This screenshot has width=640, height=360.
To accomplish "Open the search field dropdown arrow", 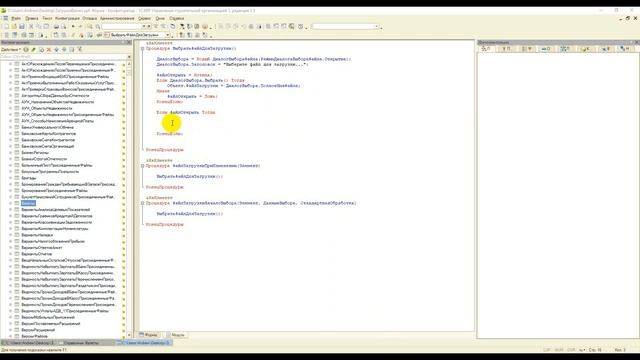I will tap(144, 27).
